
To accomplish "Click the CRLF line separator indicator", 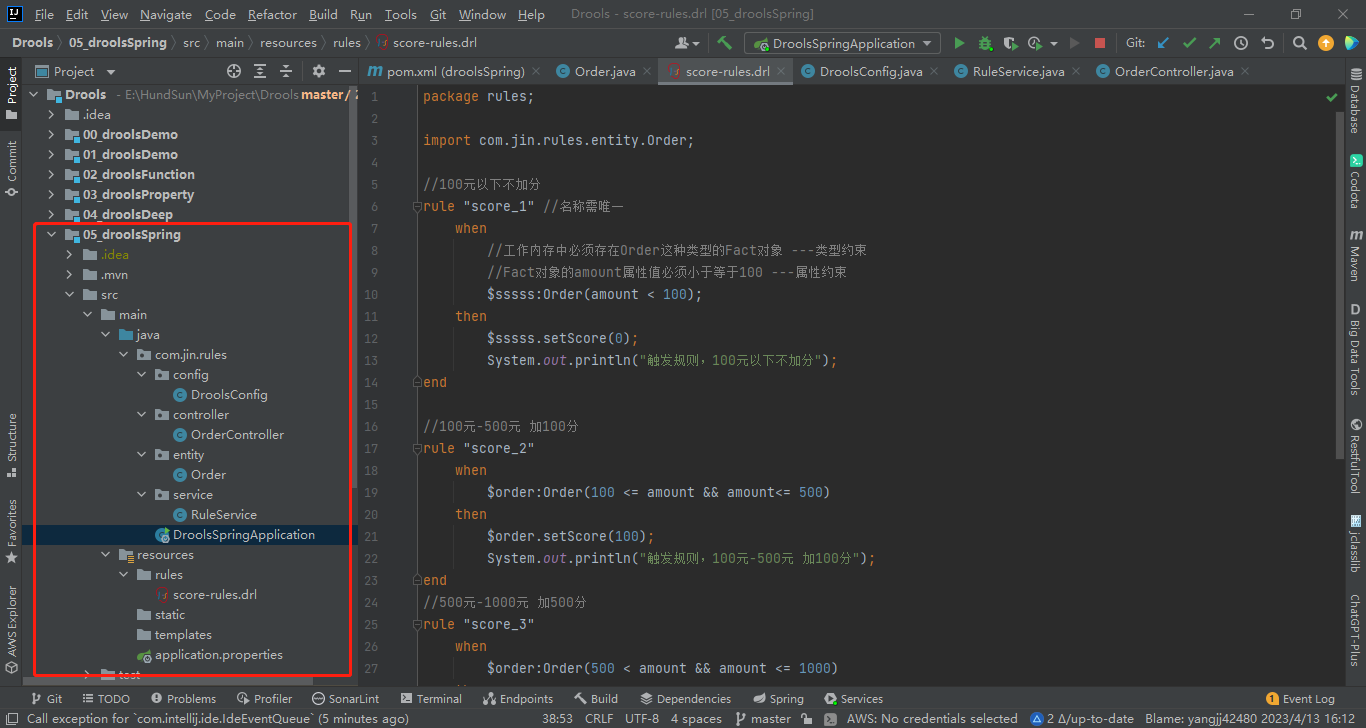I will 599,718.
